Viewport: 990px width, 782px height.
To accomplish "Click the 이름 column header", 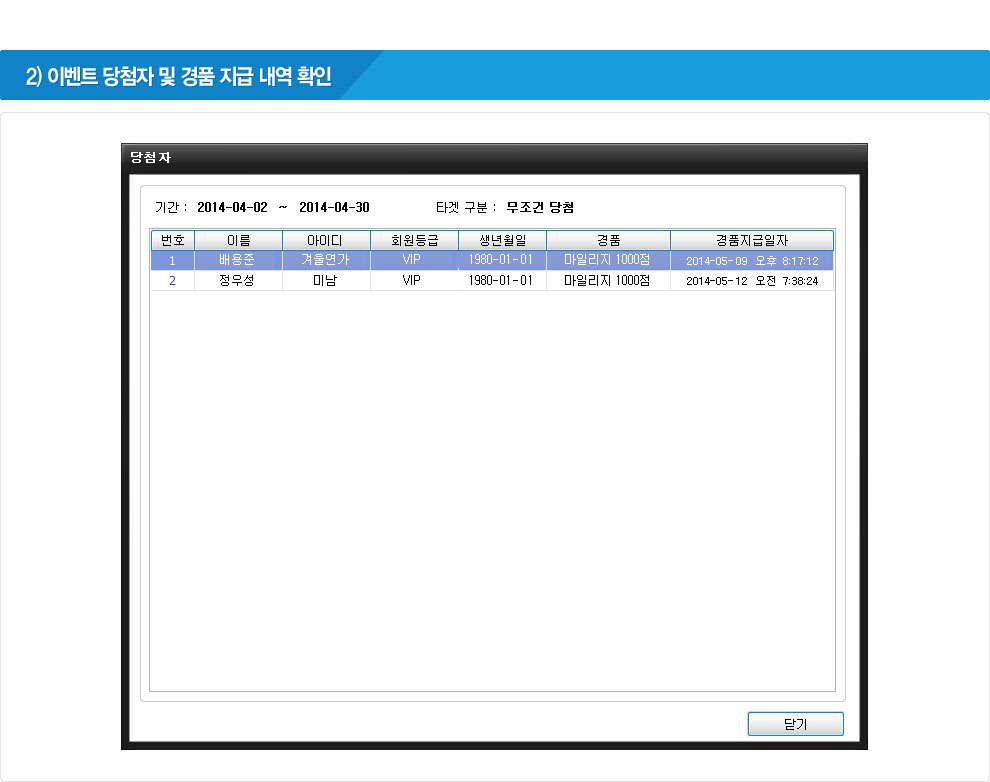I will tap(238, 240).
